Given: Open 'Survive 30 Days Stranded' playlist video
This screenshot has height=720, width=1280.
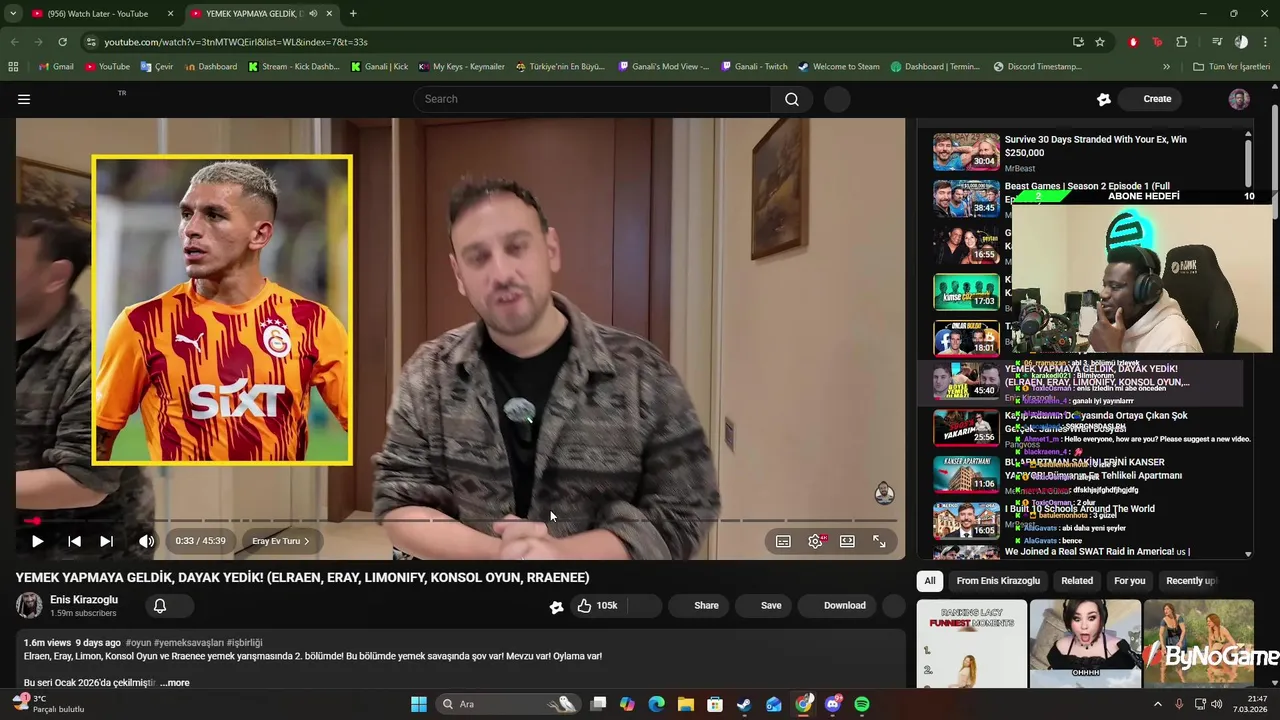Looking at the screenshot, I should [x=1088, y=153].
